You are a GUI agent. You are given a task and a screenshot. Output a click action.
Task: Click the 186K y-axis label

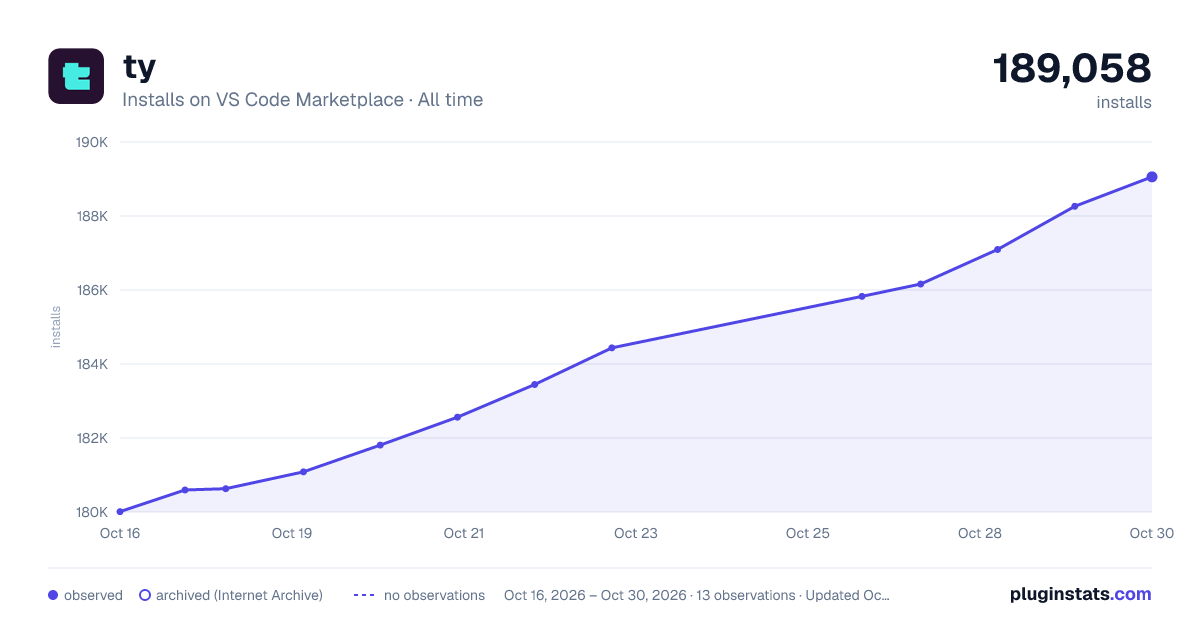92,290
